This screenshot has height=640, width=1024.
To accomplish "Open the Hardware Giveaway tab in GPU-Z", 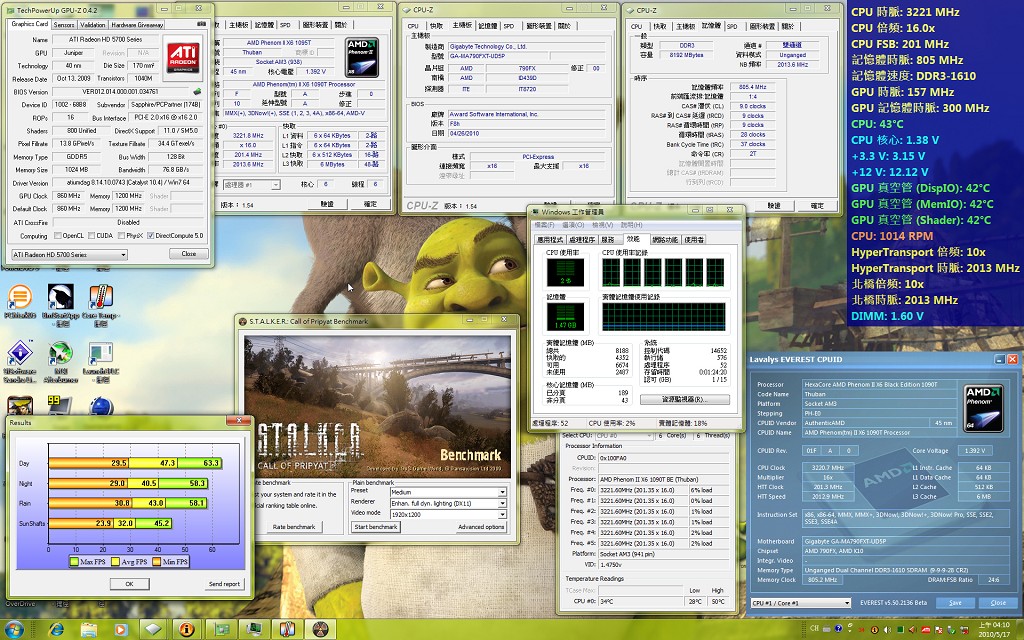I will pyautogui.click(x=136, y=25).
